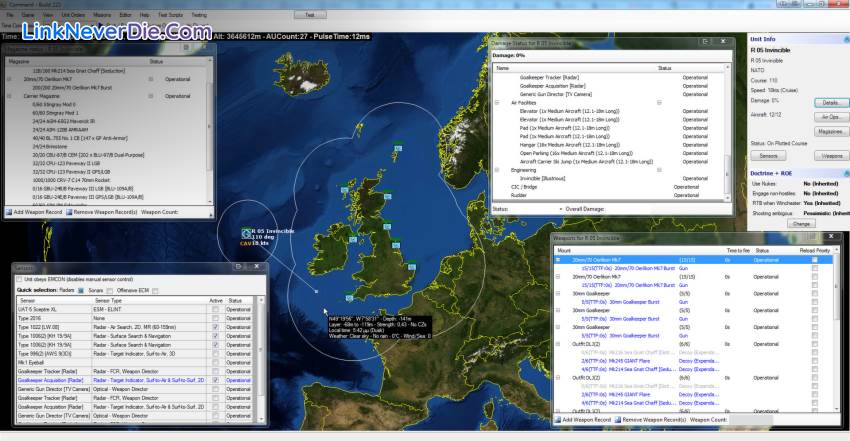Click Add Weapon Record icon in Weapons window
Image resolution: width=850 pixels, height=441 pixels.
[557, 420]
